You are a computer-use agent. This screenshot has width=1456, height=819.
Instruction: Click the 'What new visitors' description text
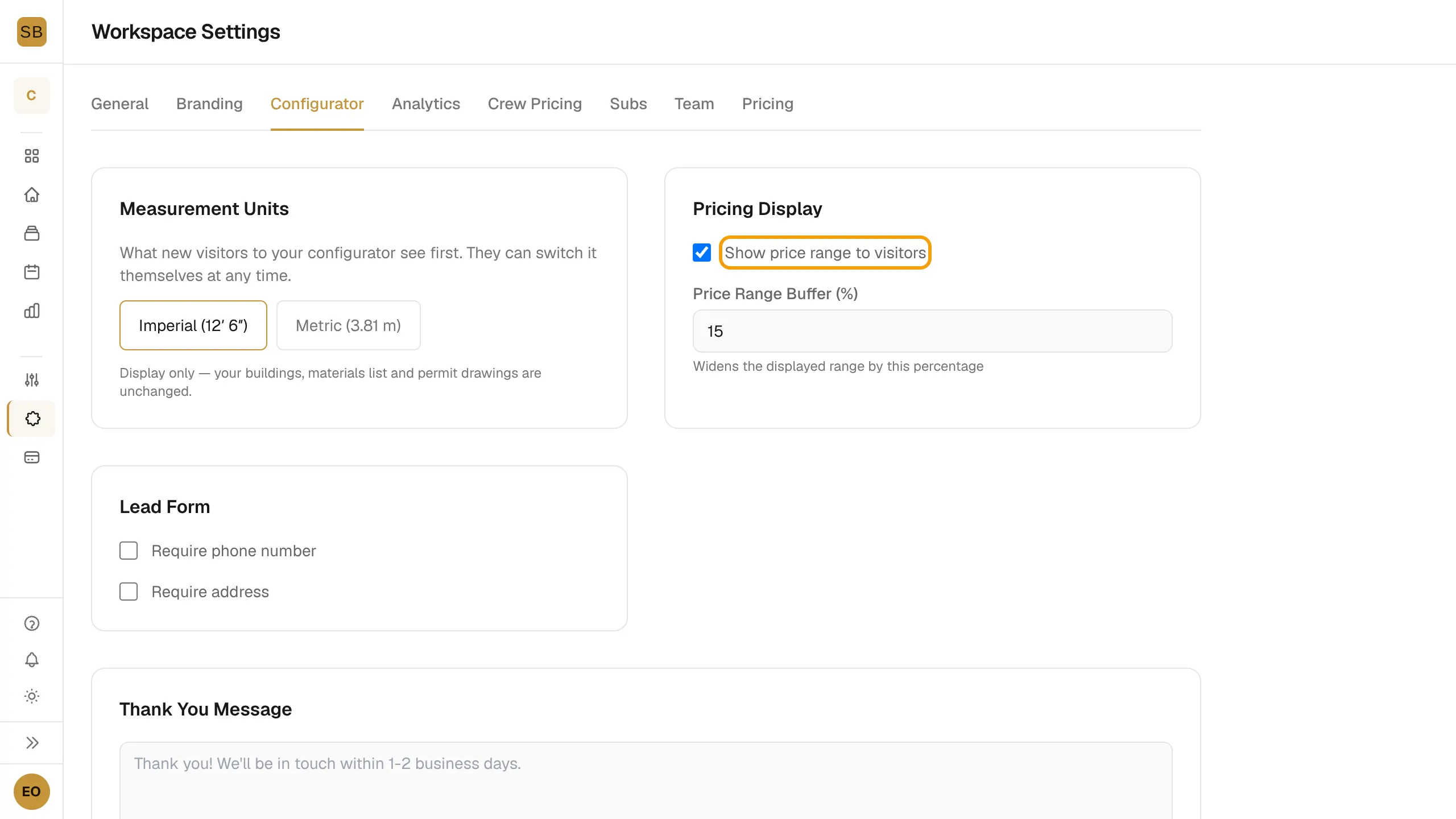358,264
